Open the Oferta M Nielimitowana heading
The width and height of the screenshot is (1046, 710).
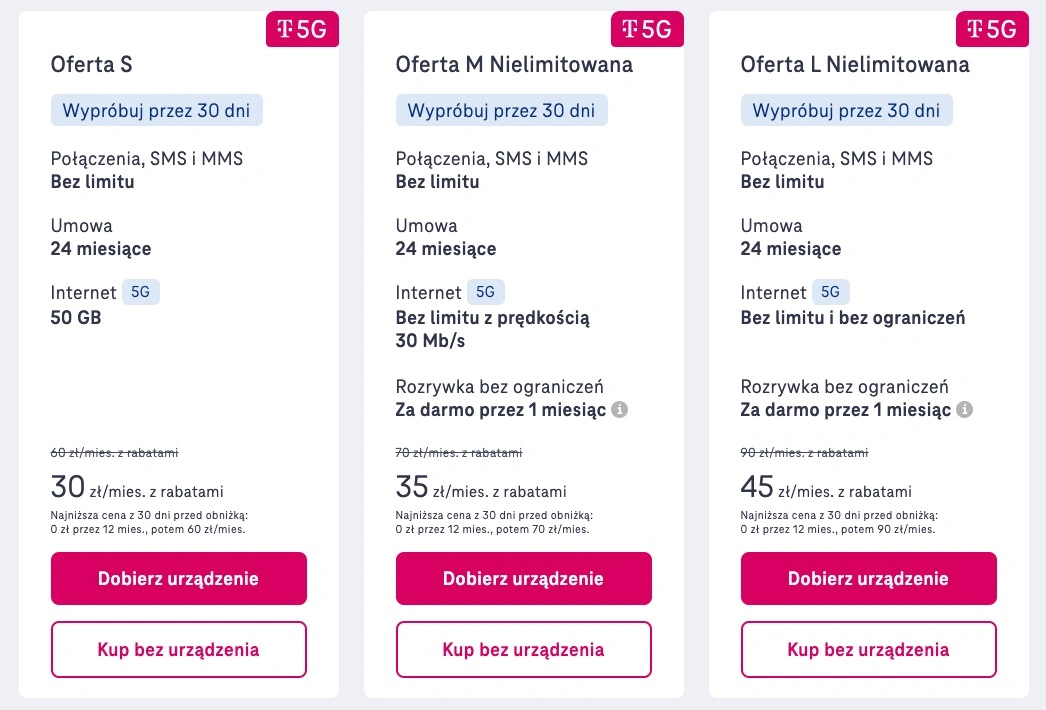(x=514, y=65)
